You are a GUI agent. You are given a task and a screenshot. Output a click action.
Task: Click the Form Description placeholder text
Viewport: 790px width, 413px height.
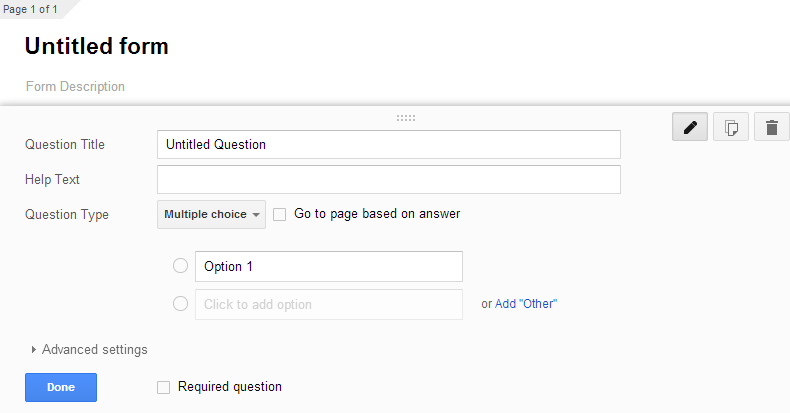pyautogui.click(x=76, y=86)
